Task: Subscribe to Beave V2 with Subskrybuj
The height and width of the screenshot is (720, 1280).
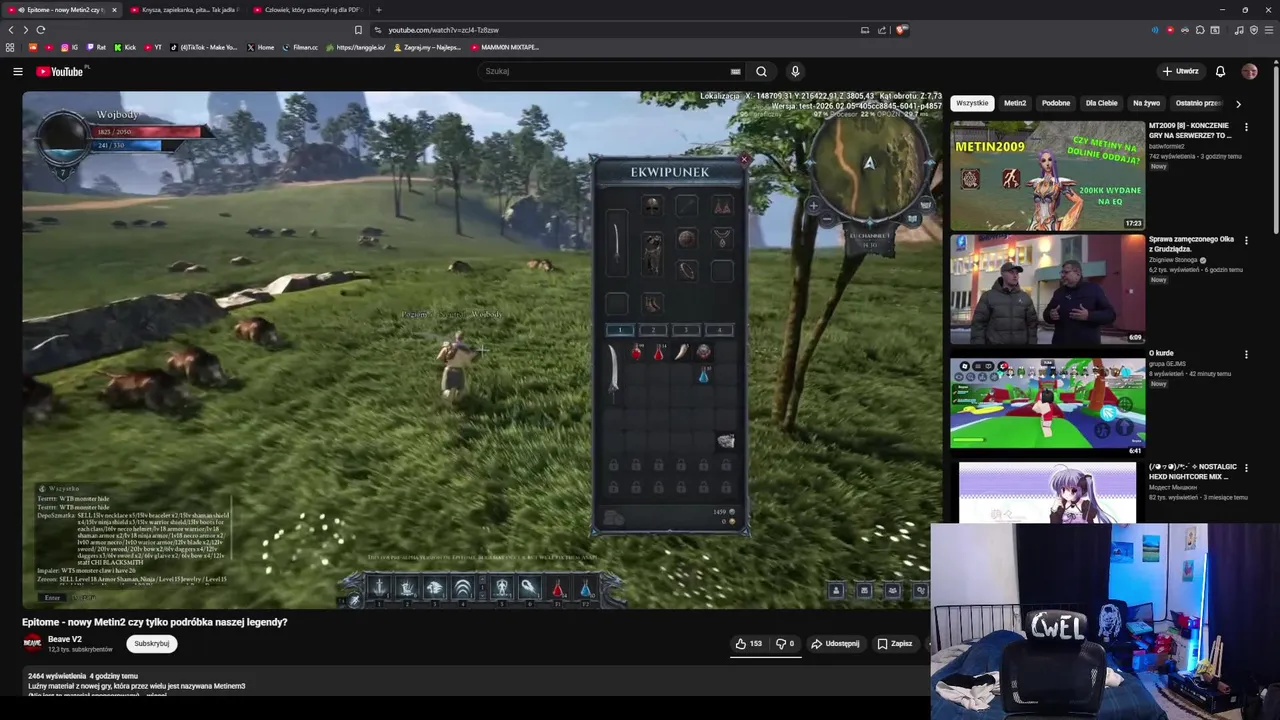Action: (x=152, y=644)
